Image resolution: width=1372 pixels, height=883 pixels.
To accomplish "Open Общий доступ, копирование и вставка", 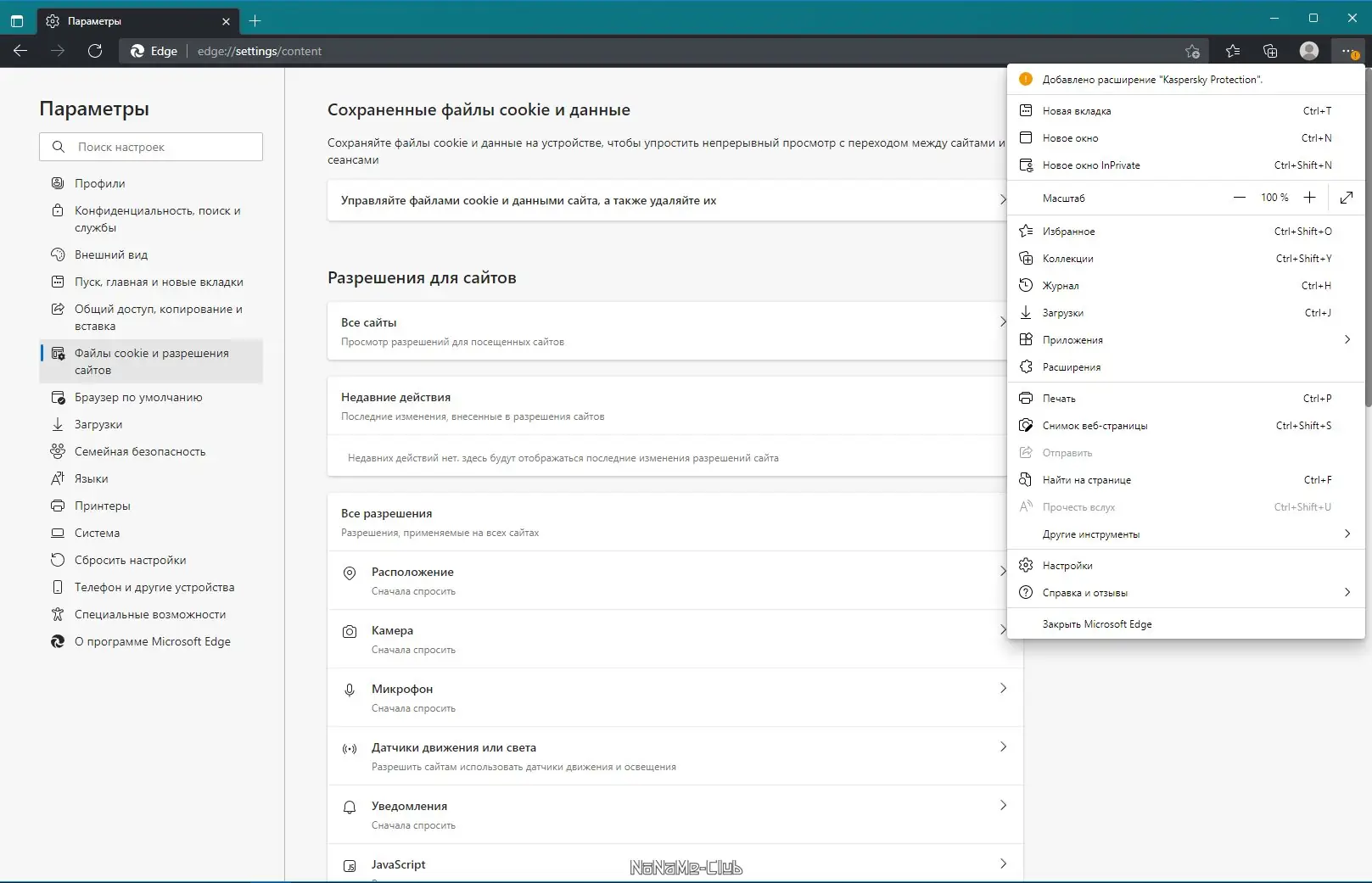I will 151,317.
